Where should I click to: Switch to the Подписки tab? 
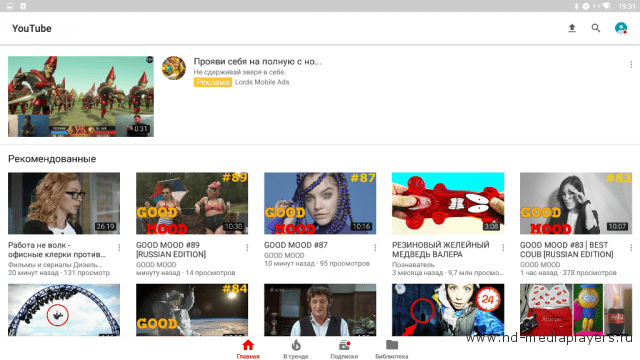(x=344, y=349)
